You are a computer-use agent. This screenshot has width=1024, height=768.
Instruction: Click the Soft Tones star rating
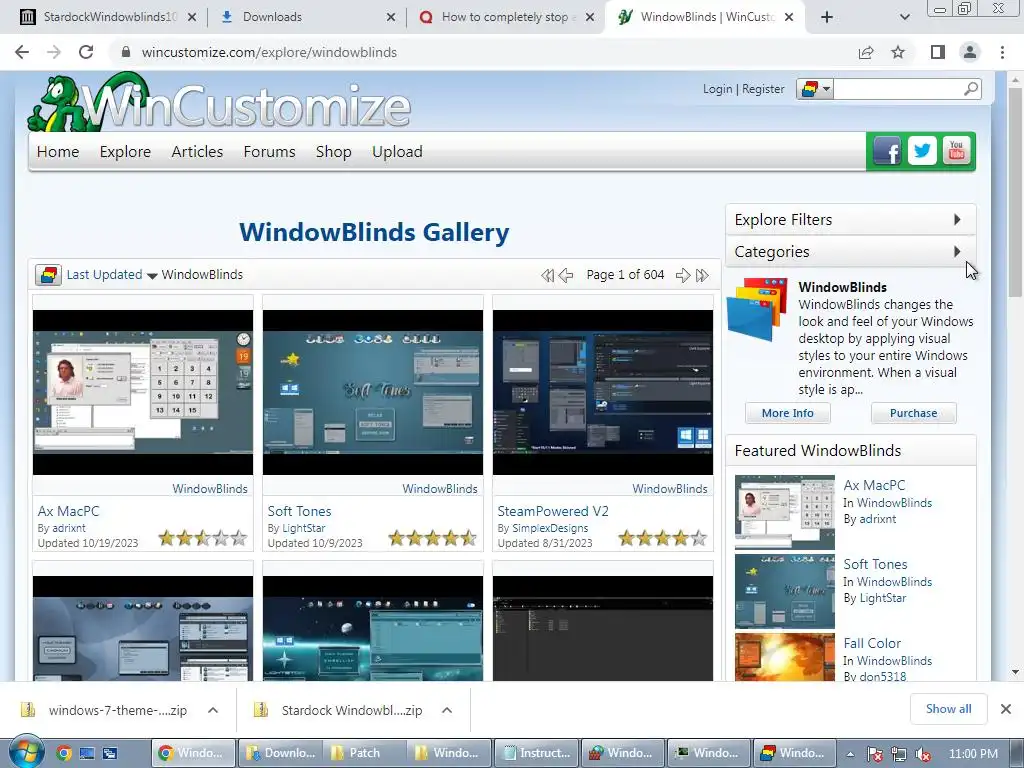[432, 538]
